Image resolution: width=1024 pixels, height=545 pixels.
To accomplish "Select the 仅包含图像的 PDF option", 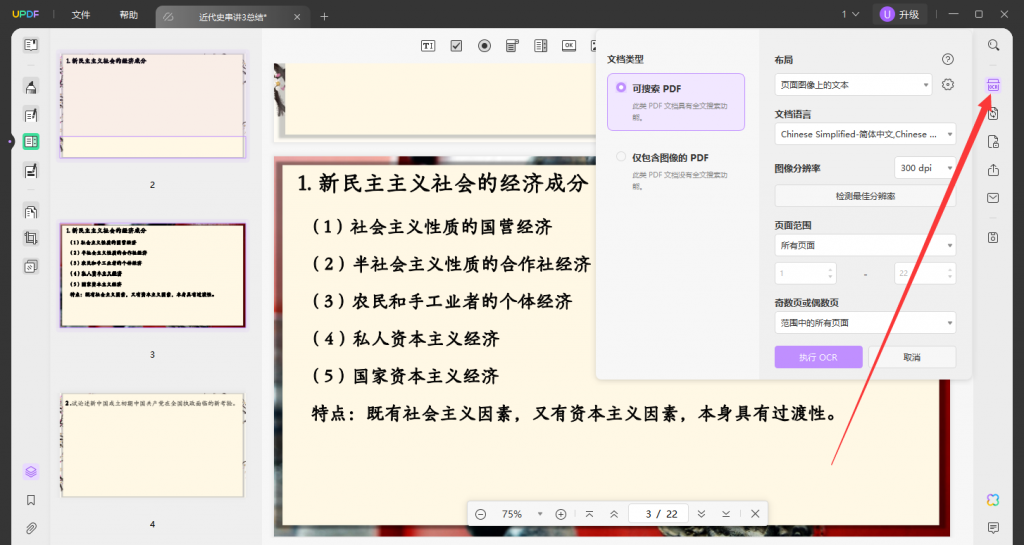I will [x=676, y=171].
